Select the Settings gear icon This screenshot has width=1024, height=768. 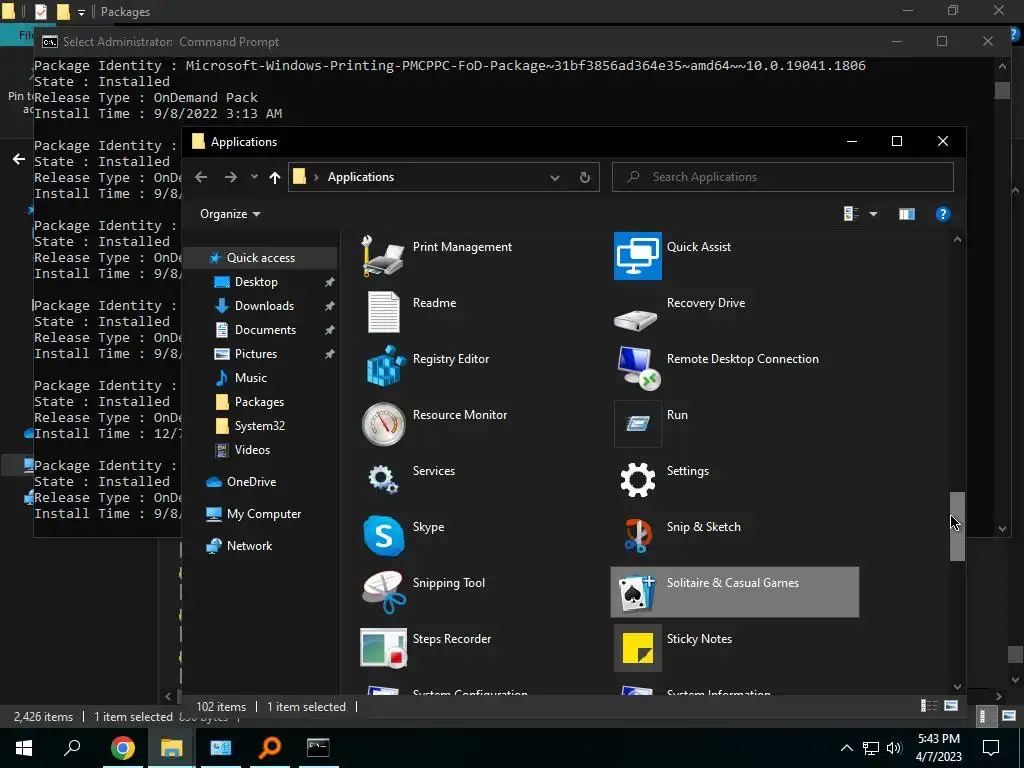(637, 480)
